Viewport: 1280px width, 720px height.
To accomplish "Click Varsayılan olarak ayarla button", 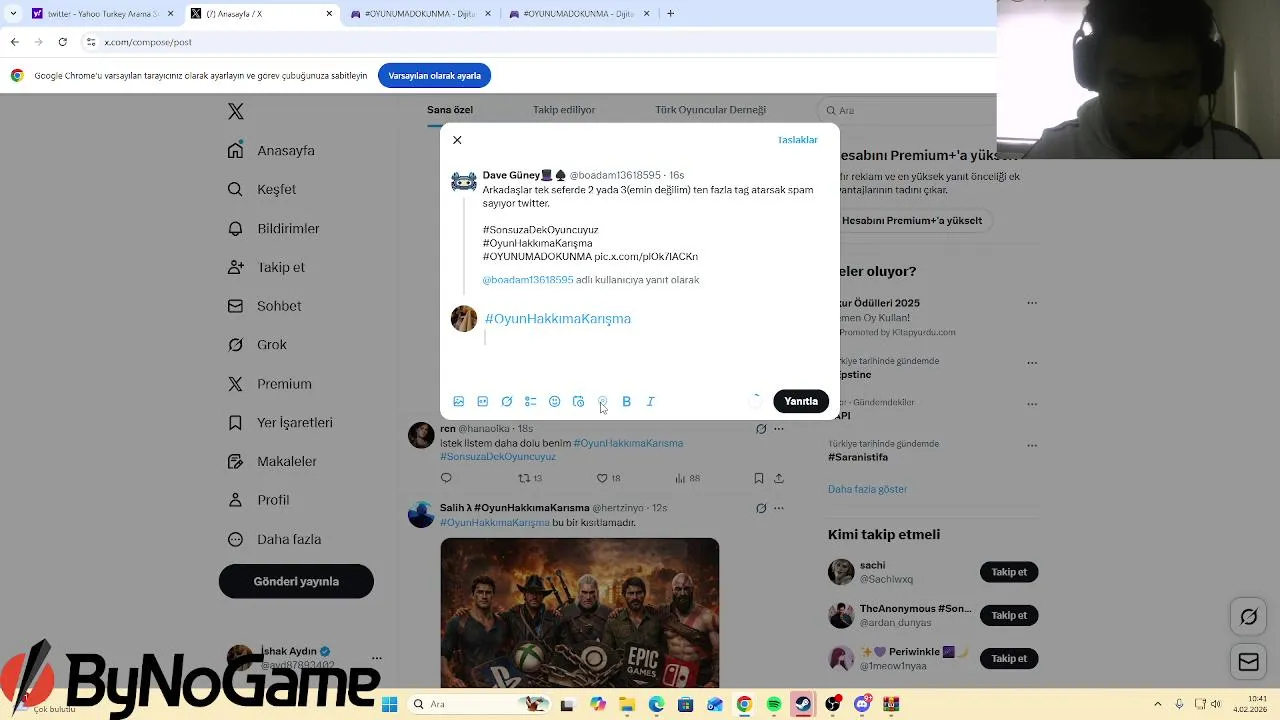I will coord(435,76).
